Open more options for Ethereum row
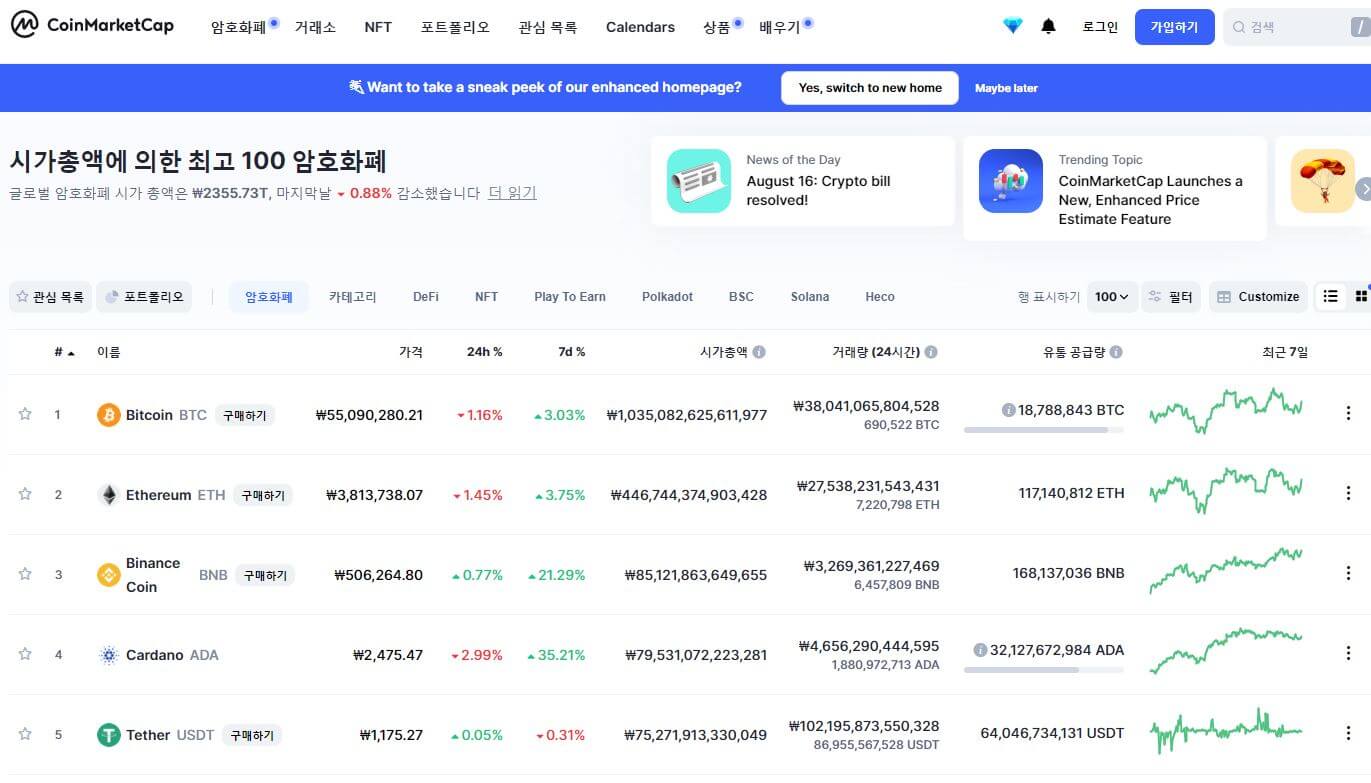This screenshot has height=783, width=1371. (1348, 493)
